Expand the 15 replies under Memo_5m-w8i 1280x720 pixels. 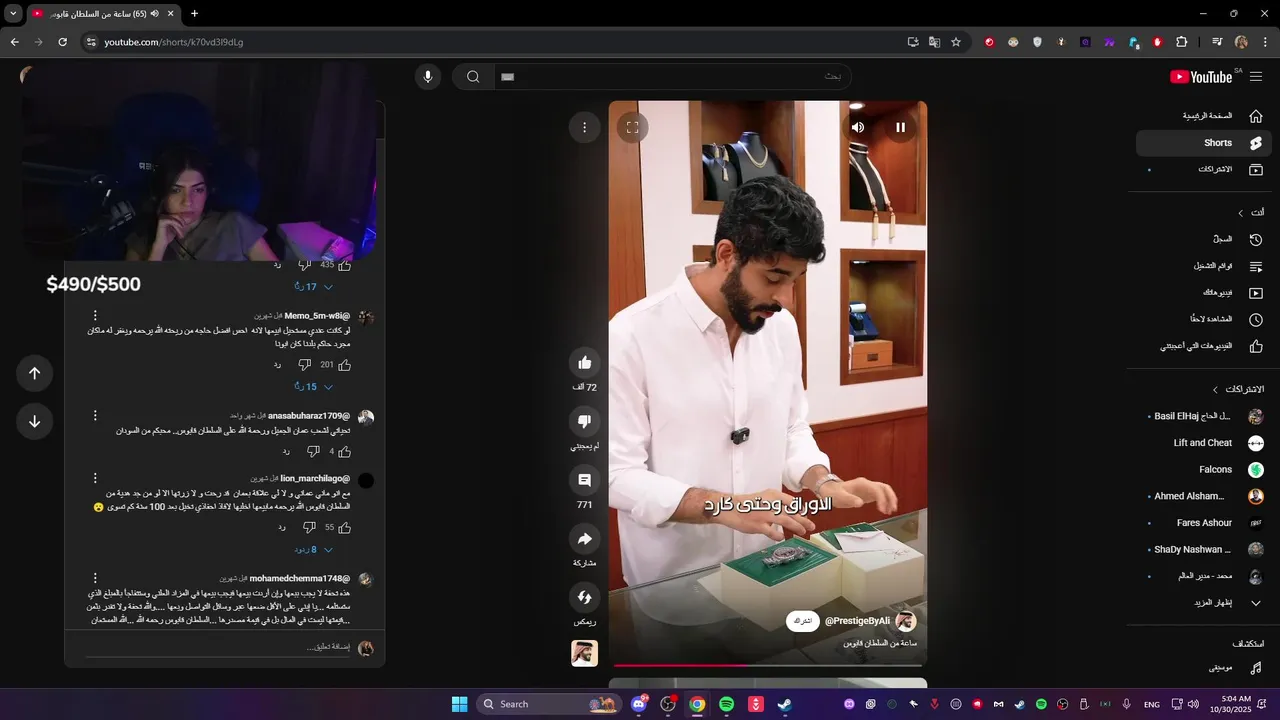313,387
